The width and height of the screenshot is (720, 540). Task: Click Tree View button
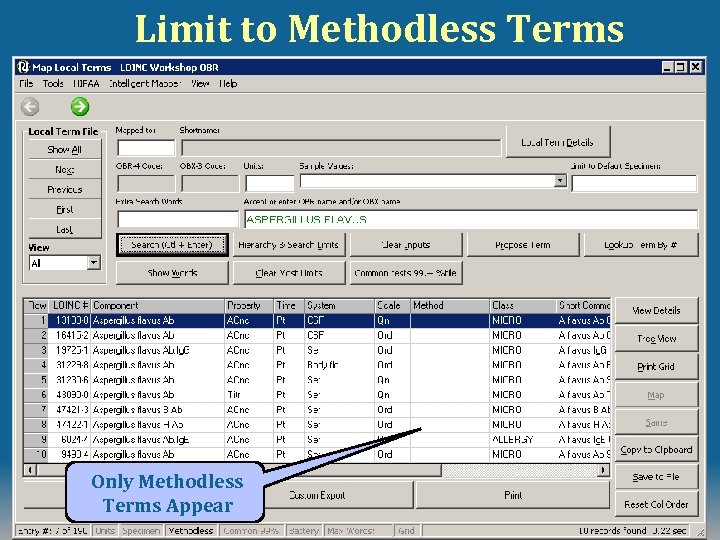[x=656, y=339]
